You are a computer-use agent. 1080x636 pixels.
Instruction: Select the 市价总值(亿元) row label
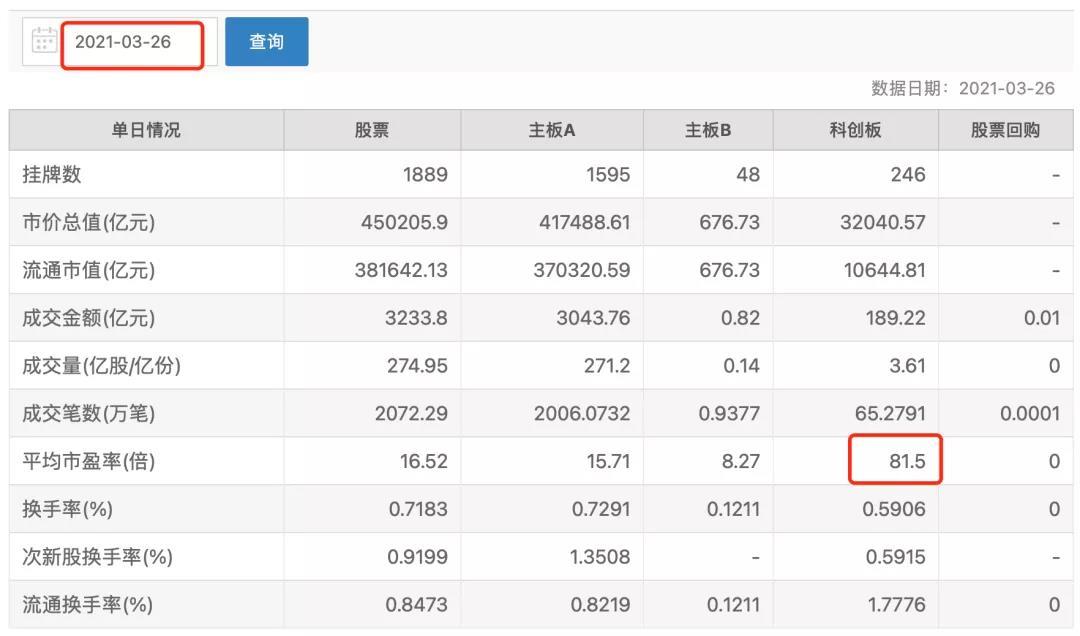click(x=89, y=222)
